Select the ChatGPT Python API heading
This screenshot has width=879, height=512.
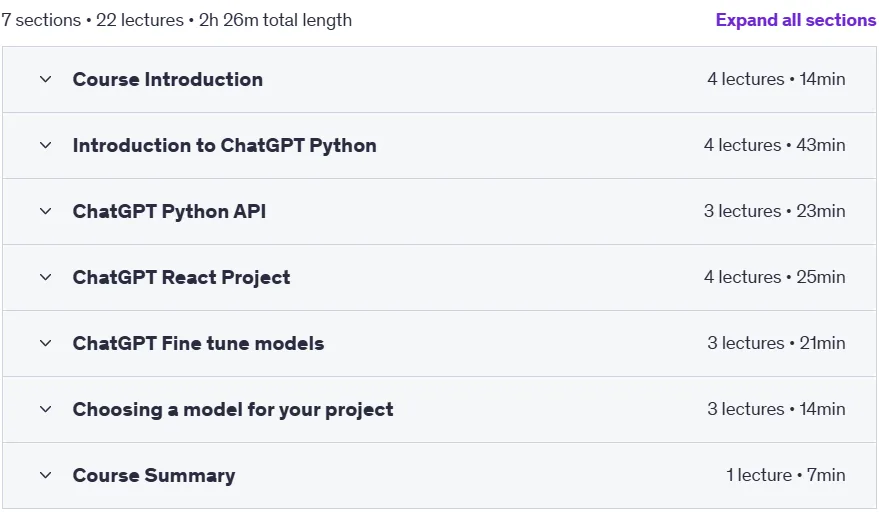coord(169,211)
